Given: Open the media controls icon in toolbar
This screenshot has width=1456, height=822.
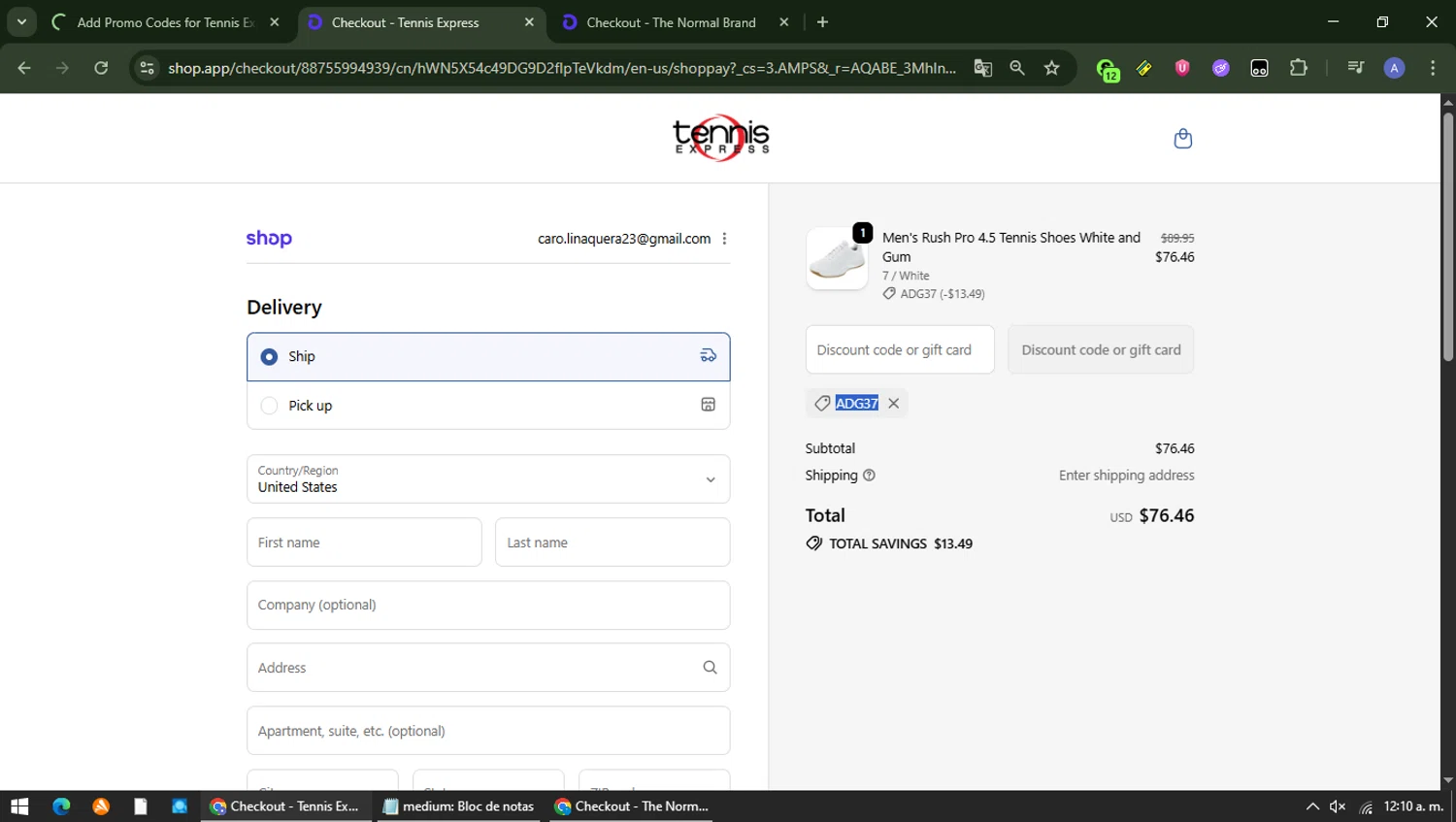Looking at the screenshot, I should [1356, 68].
